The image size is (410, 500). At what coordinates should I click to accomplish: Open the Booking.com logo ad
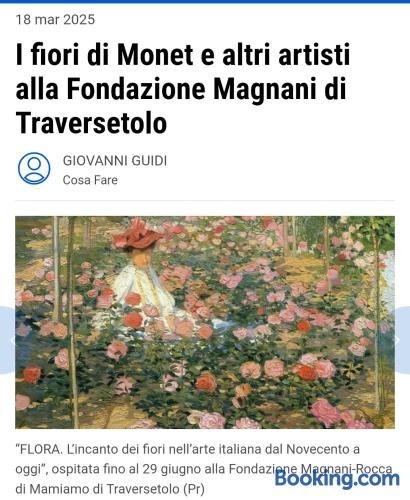tap(337, 479)
